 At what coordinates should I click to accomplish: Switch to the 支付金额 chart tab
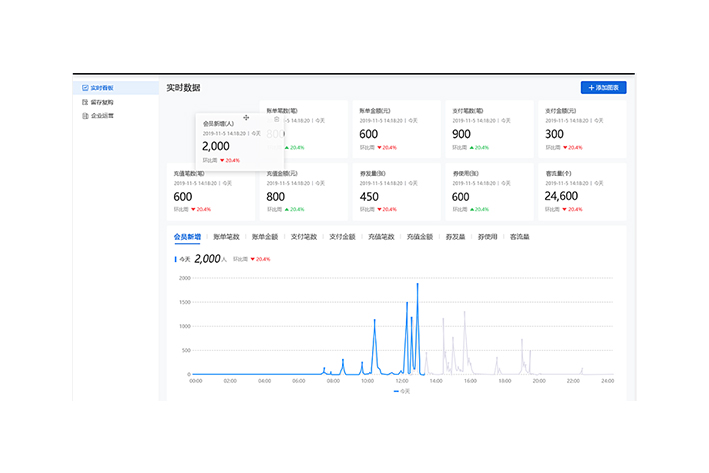[342, 237]
